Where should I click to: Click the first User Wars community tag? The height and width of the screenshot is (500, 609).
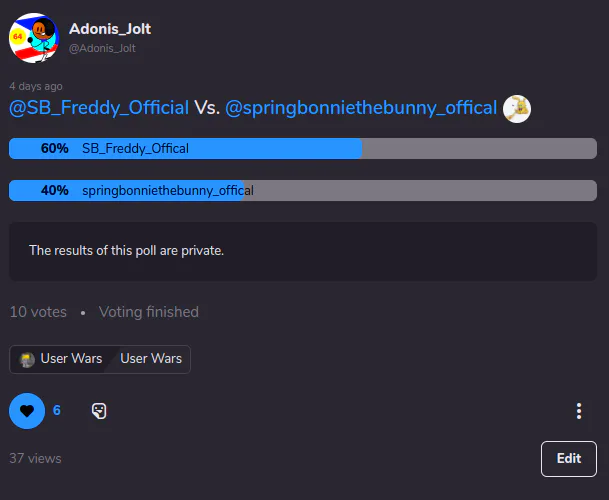click(61, 359)
